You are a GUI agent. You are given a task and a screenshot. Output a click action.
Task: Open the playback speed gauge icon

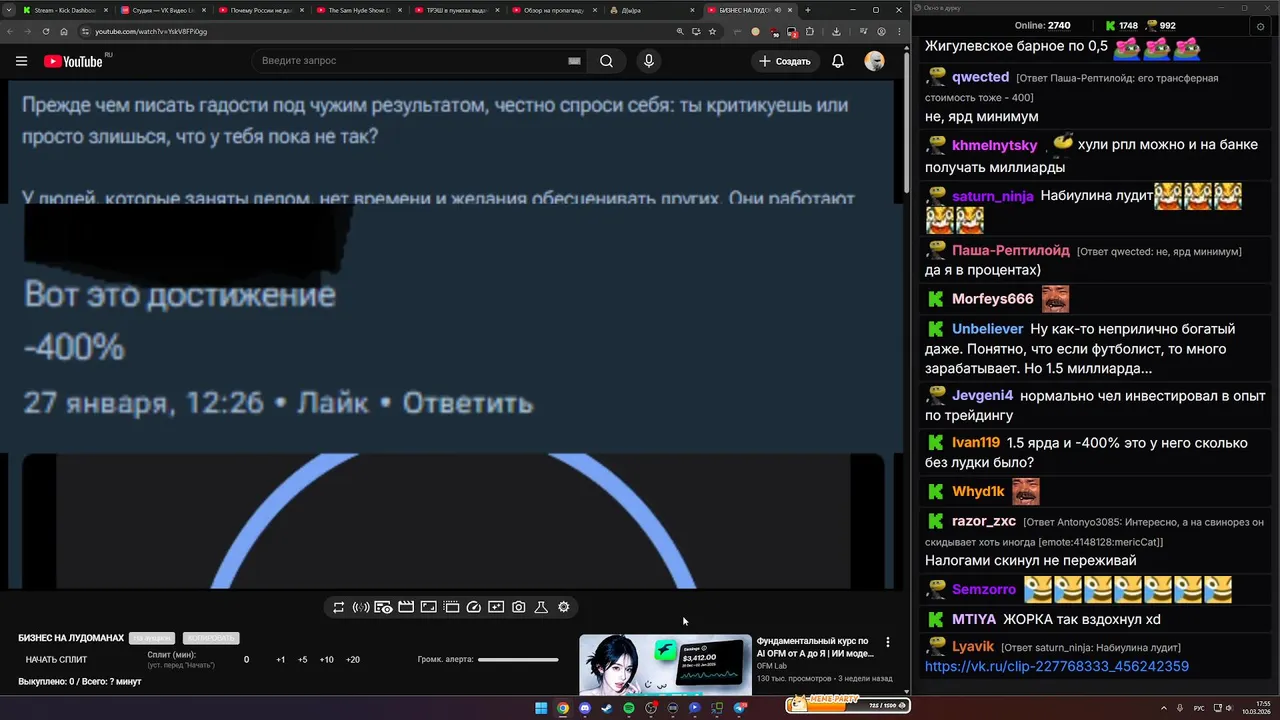[474, 607]
